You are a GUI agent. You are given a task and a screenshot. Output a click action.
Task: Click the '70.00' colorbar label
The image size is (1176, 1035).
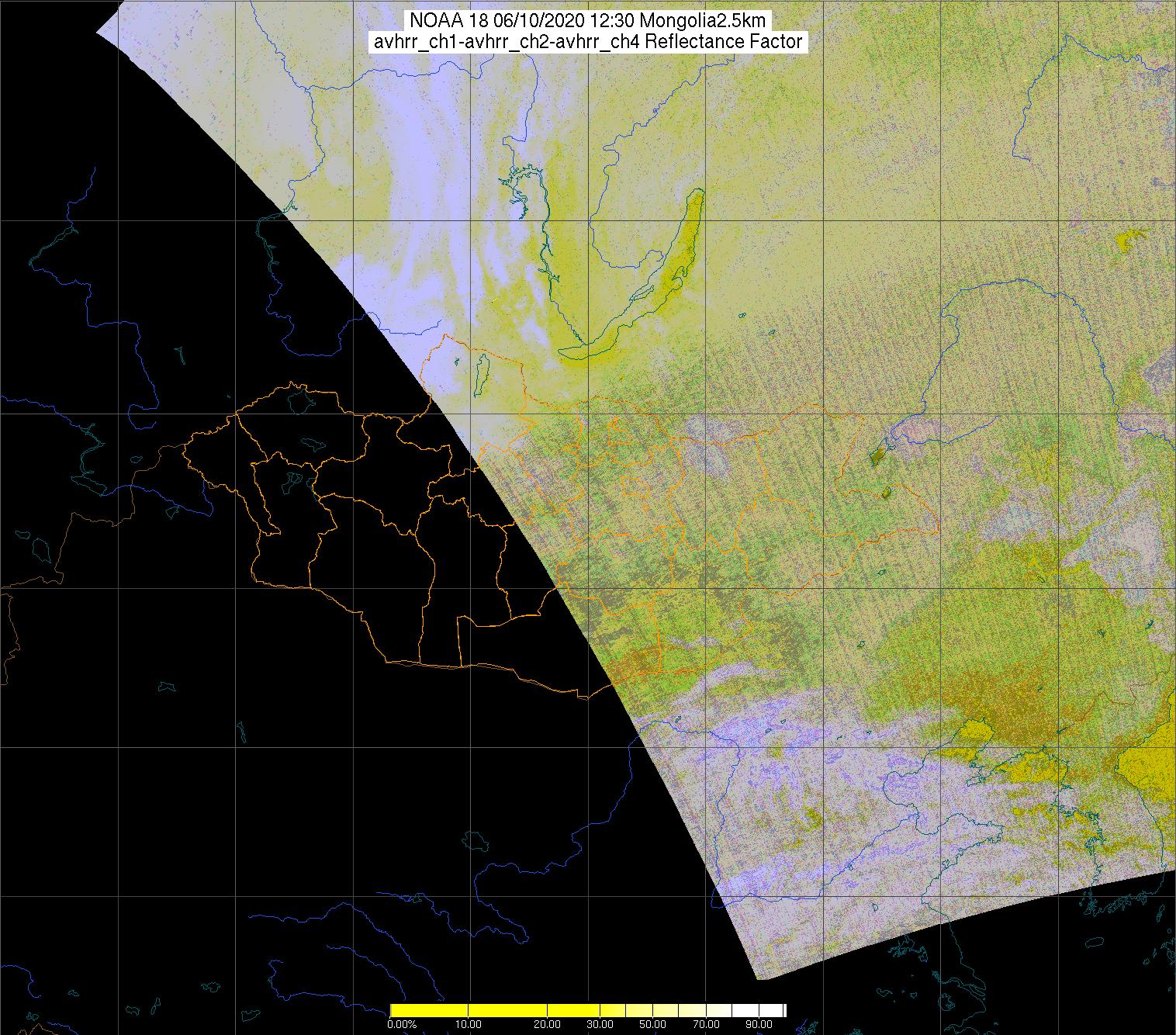click(706, 1024)
